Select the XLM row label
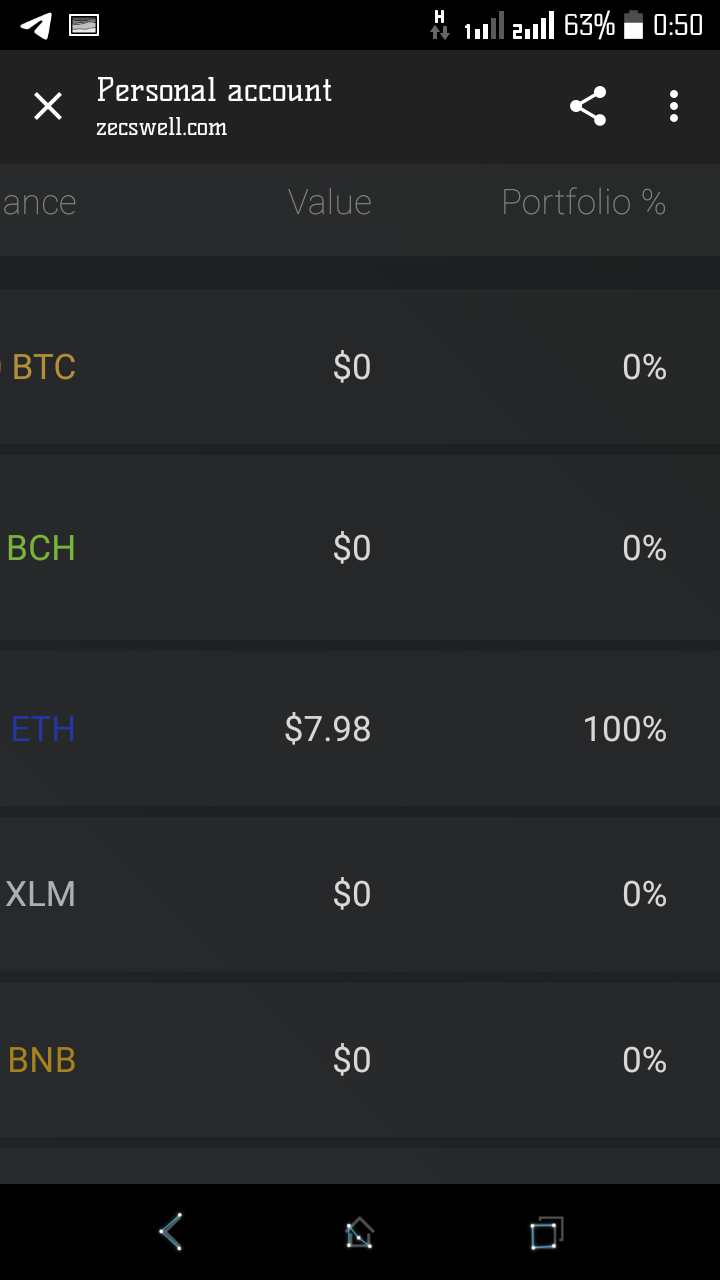 41,894
